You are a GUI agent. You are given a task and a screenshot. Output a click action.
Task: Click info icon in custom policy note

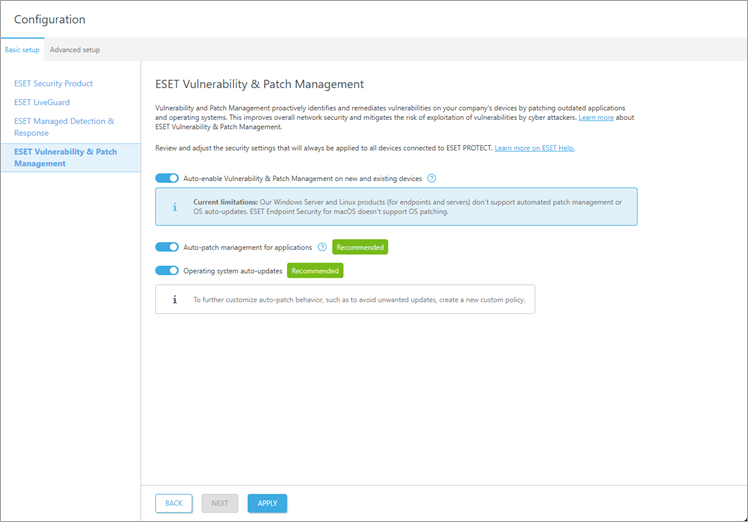coord(175,300)
